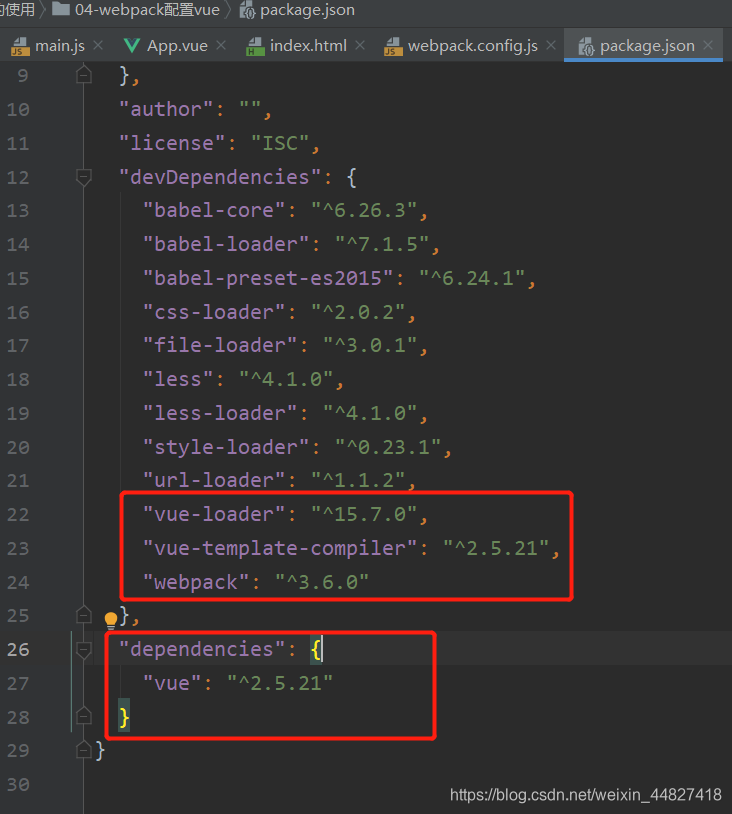The image size is (732, 814).
Task: Open 04-webpack配置vue breadcrumb folder
Action: pyautogui.click(x=136, y=10)
